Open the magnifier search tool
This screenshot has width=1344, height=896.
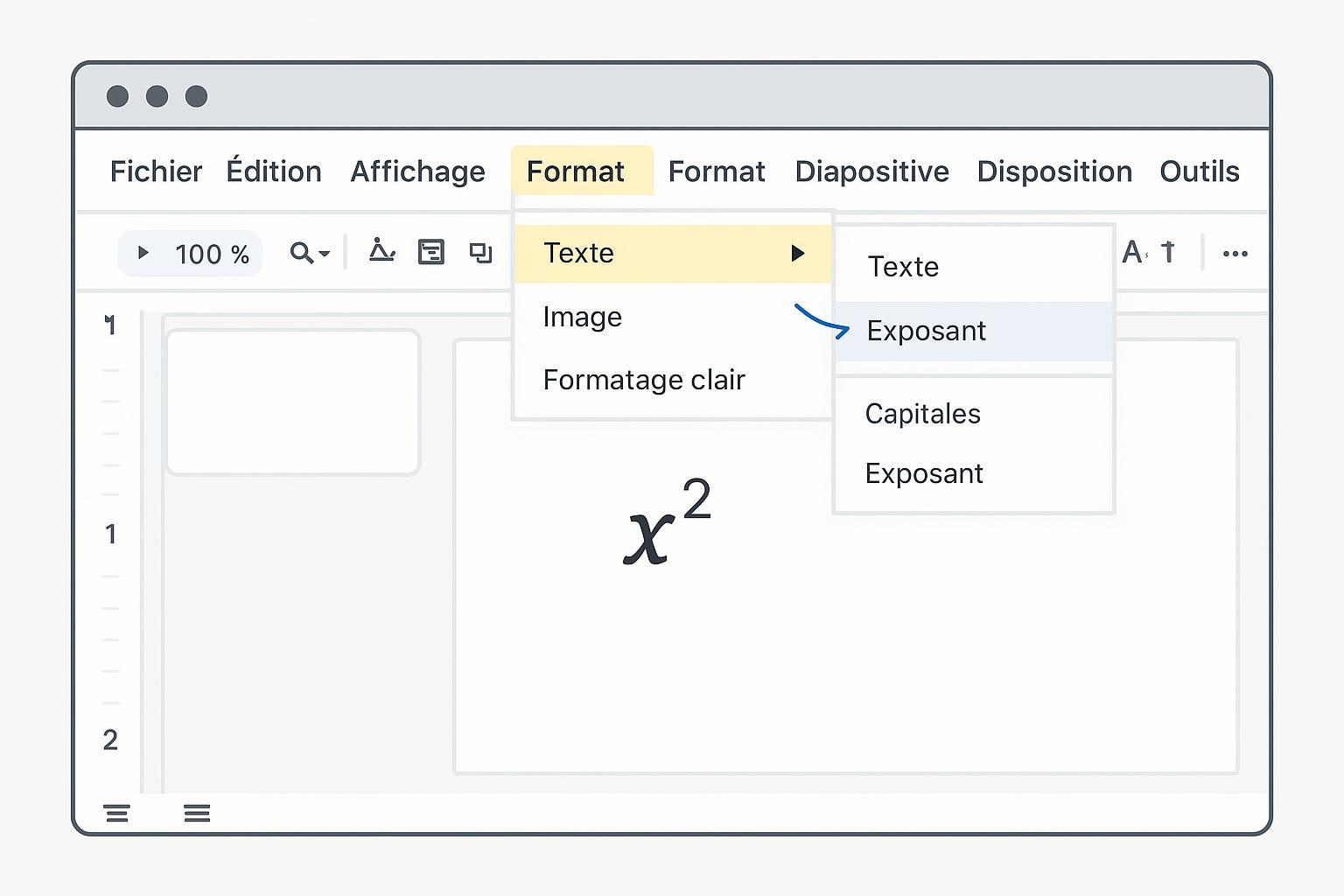pyautogui.click(x=301, y=253)
